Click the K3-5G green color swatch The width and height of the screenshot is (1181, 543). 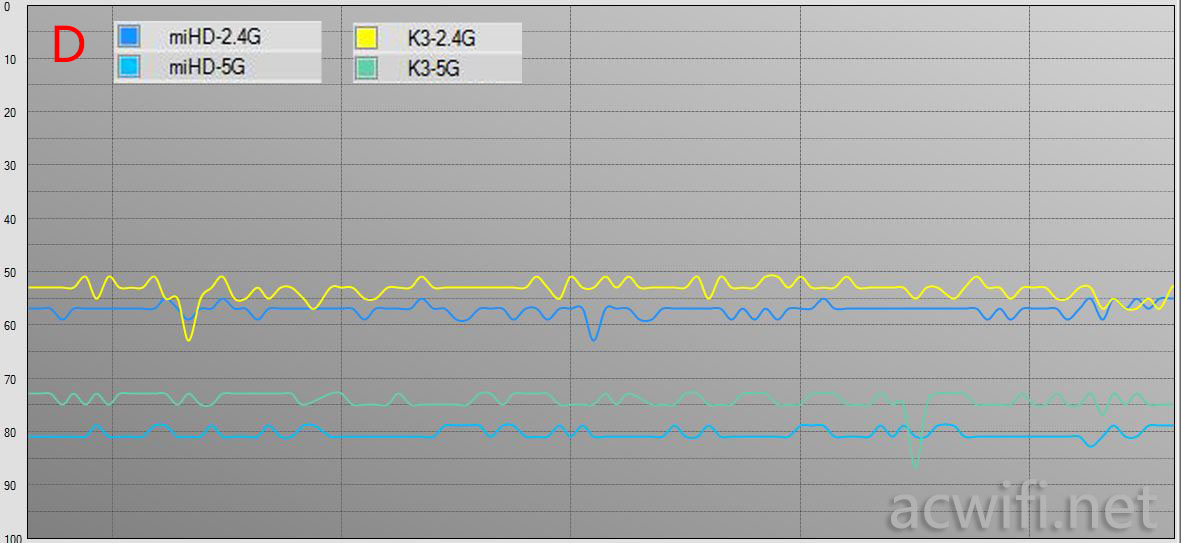[x=367, y=68]
